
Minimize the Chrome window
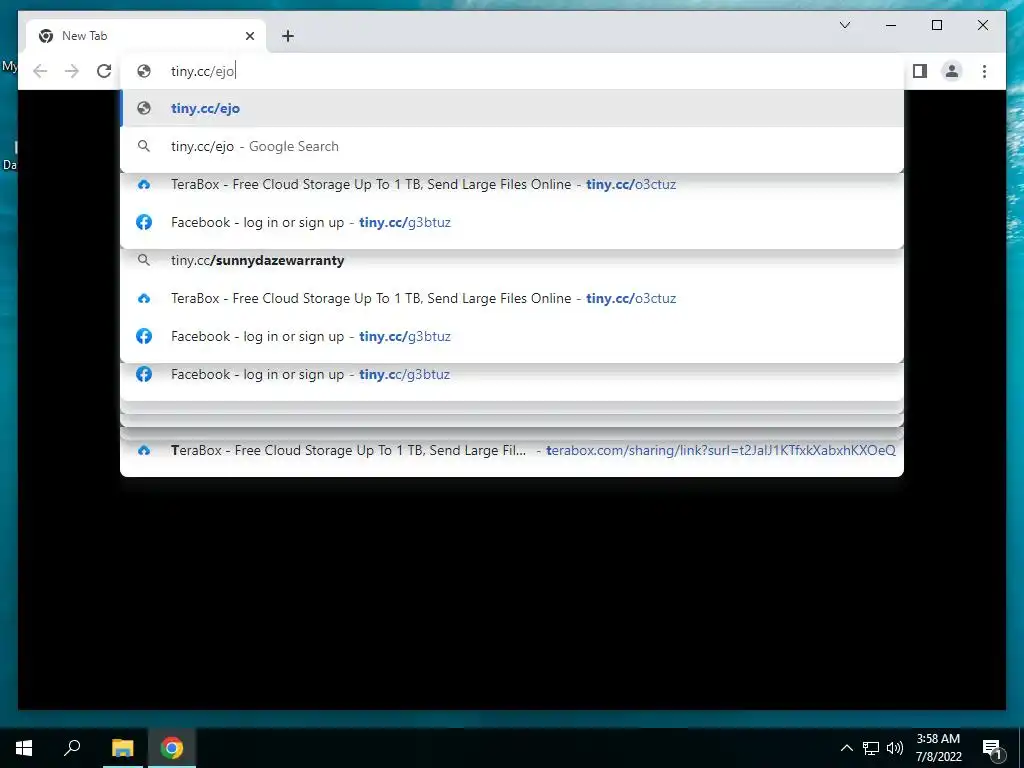tap(891, 25)
